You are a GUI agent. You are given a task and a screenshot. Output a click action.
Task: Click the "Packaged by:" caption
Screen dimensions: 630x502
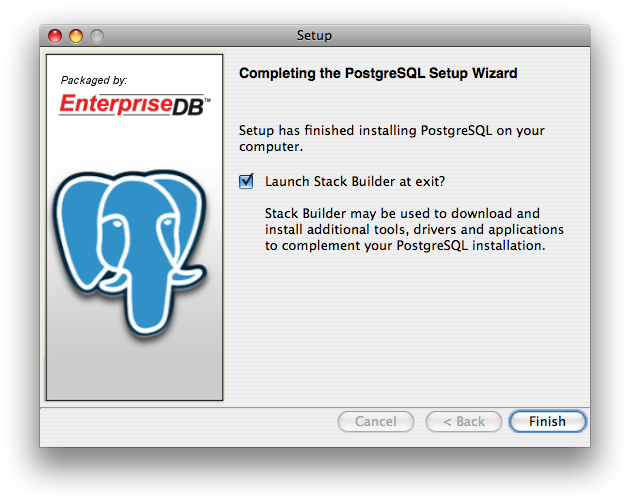[94, 80]
